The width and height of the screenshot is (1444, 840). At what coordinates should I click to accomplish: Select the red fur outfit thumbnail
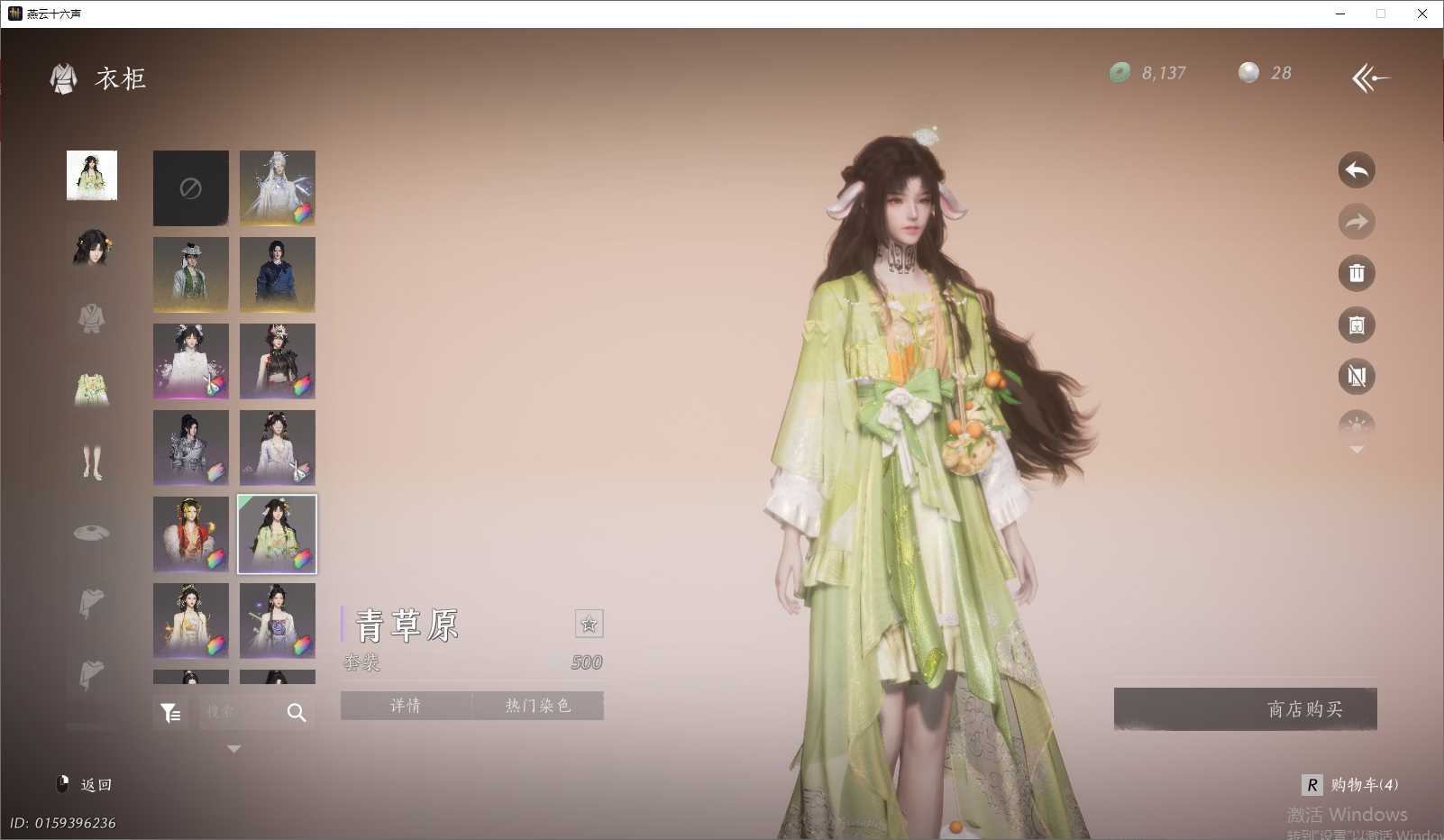191,534
